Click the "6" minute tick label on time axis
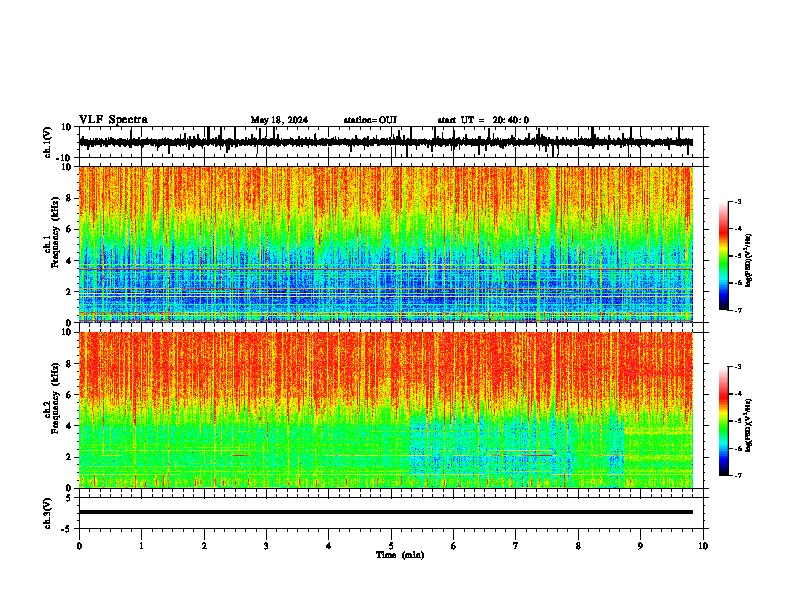The width and height of the screenshot is (792, 612). pos(454,546)
